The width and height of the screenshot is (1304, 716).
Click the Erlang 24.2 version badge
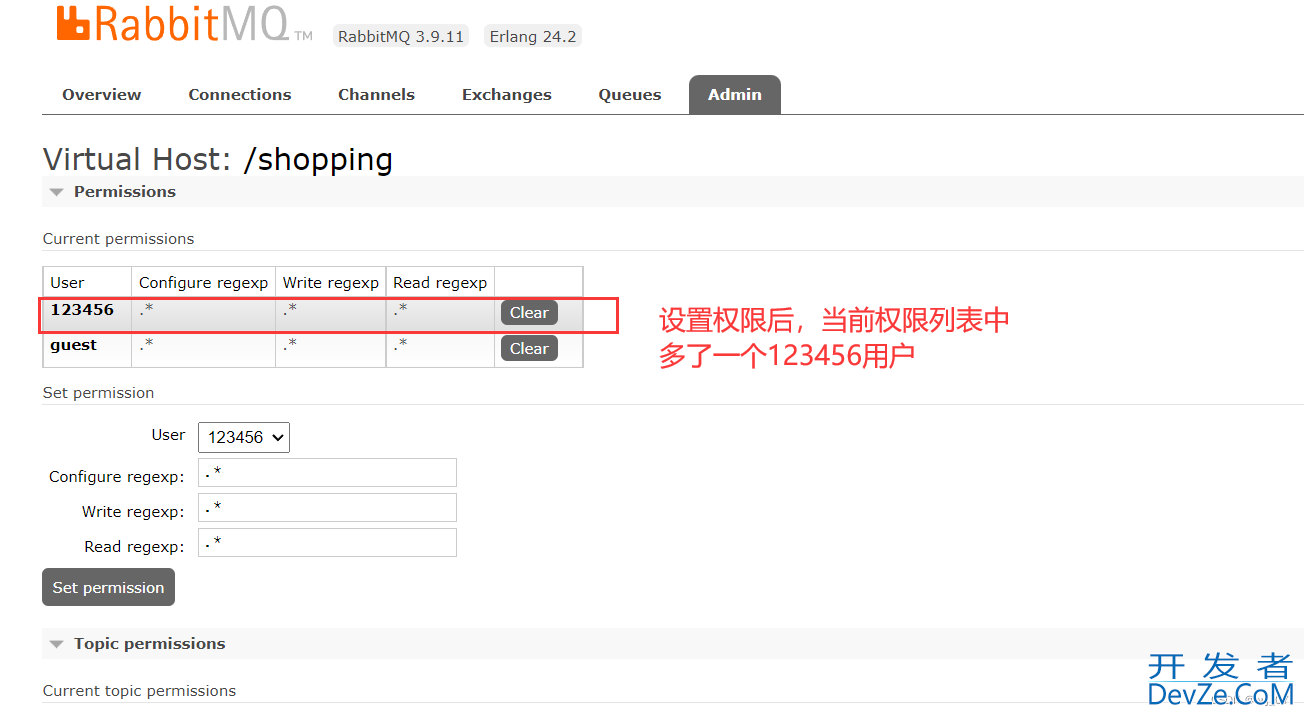click(x=532, y=37)
